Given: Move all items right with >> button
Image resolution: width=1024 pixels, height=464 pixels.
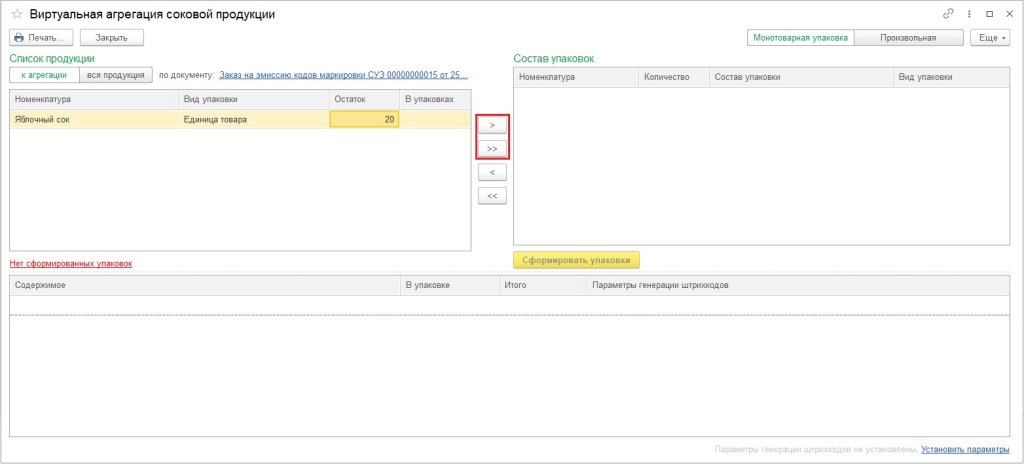Looking at the screenshot, I should click(x=492, y=148).
